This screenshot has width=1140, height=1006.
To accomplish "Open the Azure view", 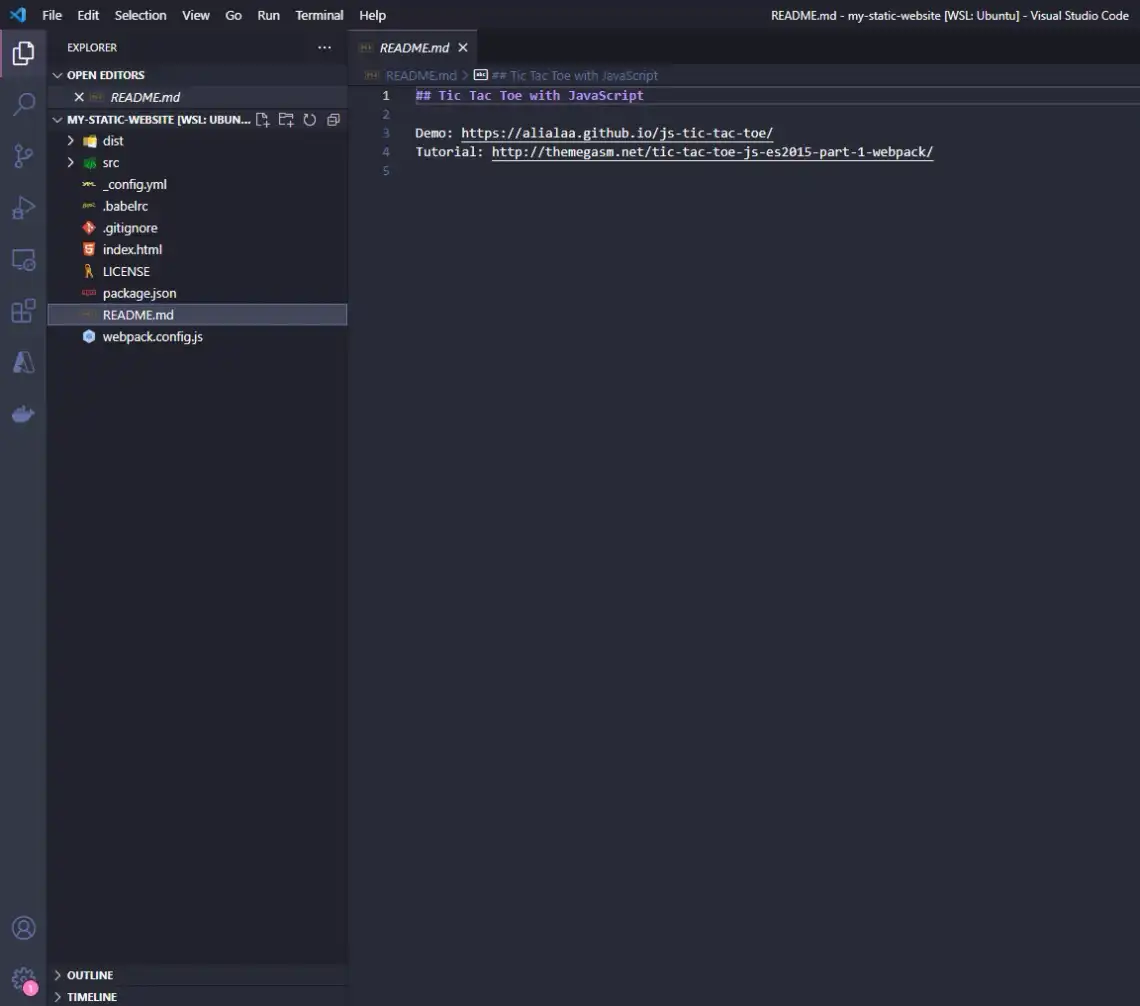I will coord(23,362).
